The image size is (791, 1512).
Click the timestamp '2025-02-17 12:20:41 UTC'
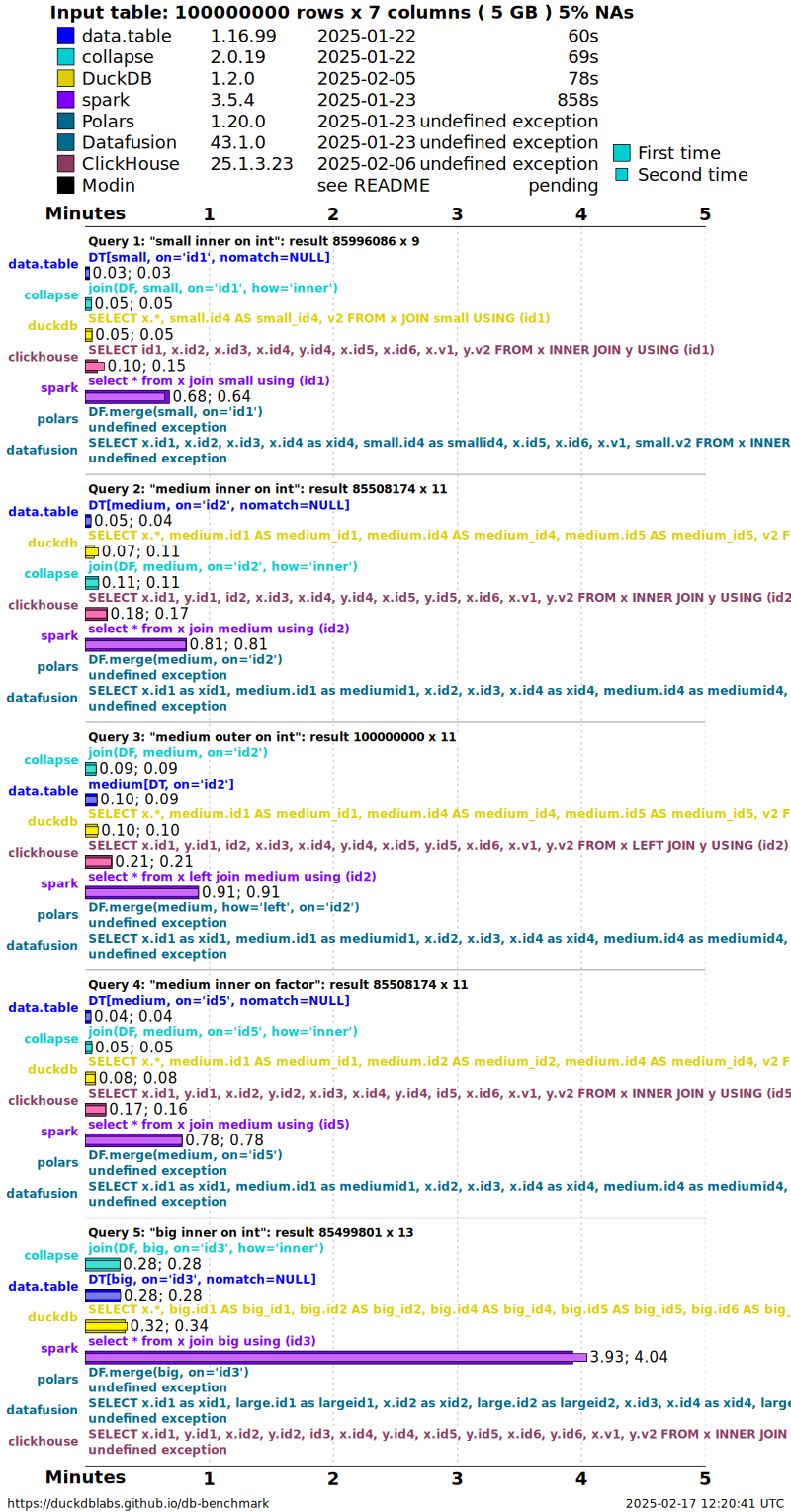click(x=705, y=1504)
